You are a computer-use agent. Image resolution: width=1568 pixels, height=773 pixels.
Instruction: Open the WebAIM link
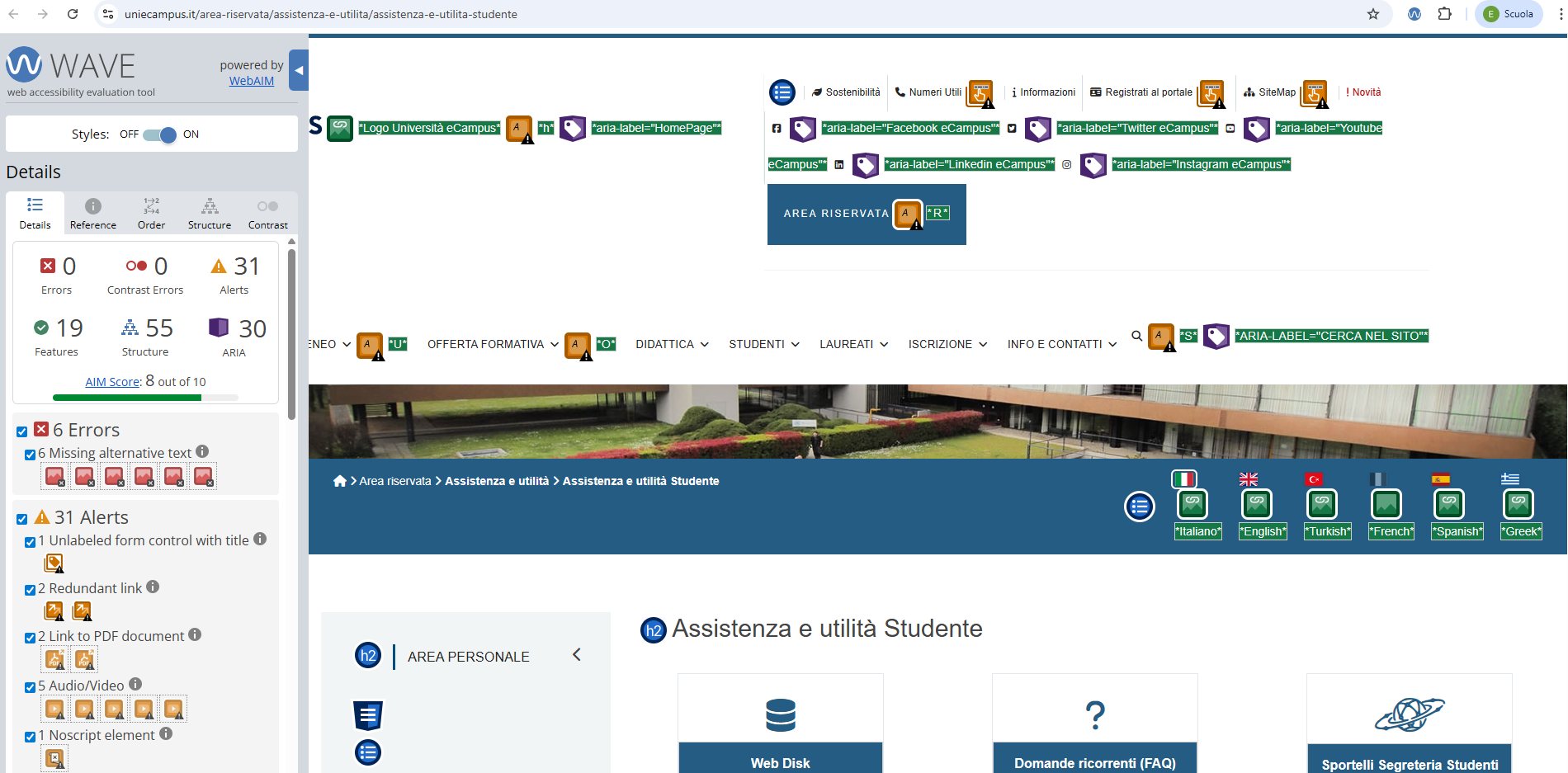point(251,81)
